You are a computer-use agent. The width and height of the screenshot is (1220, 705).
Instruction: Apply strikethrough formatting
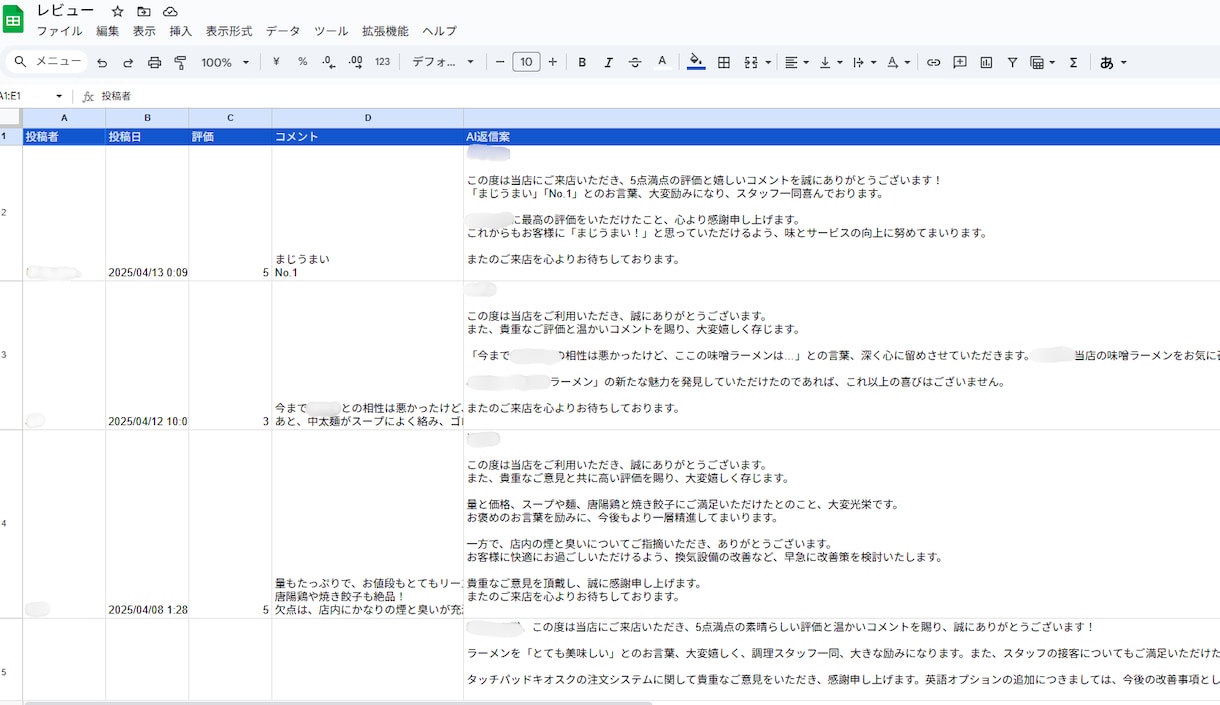635,62
